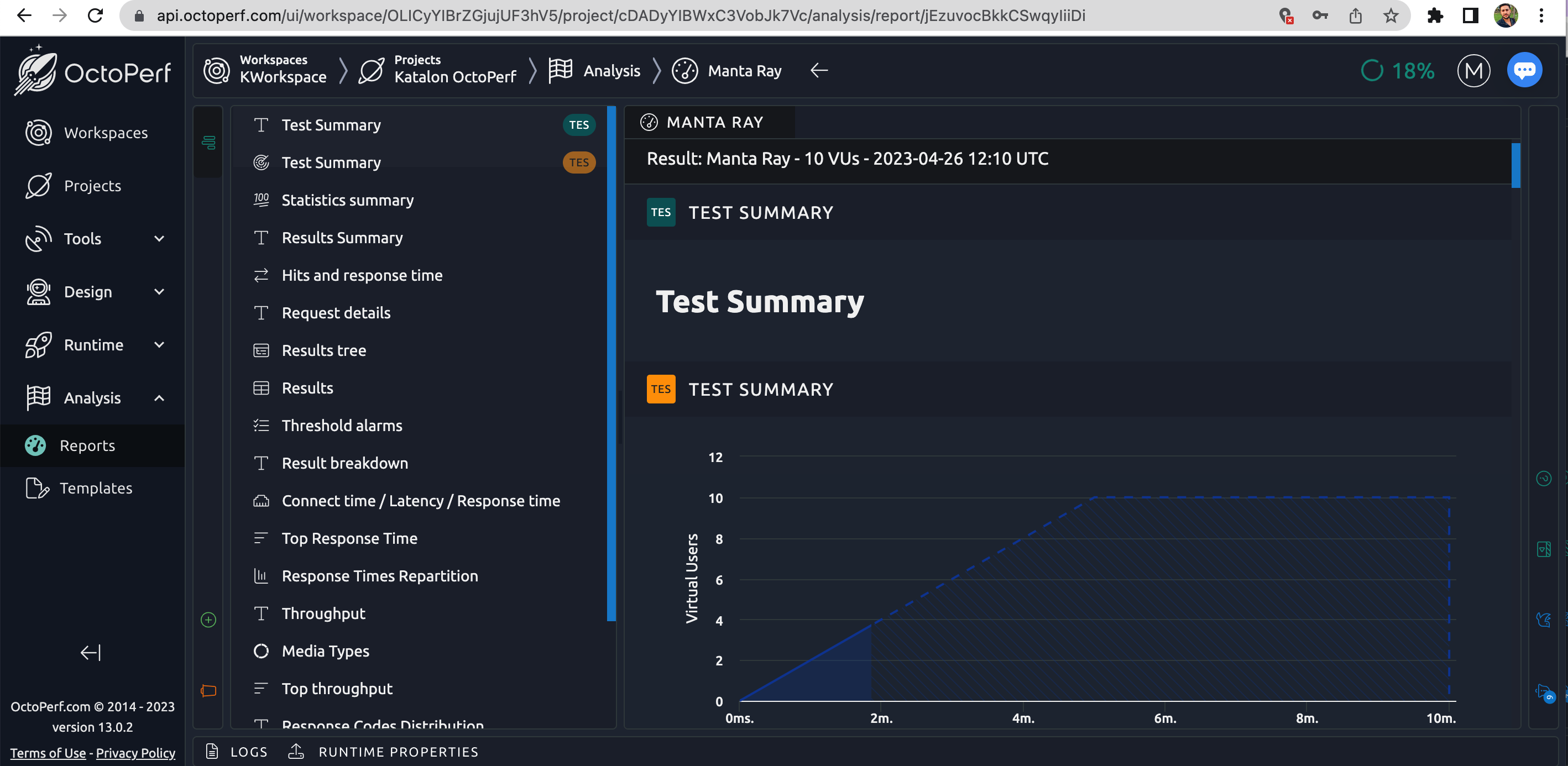
Task: Click the Tools menu item
Action: click(x=82, y=238)
